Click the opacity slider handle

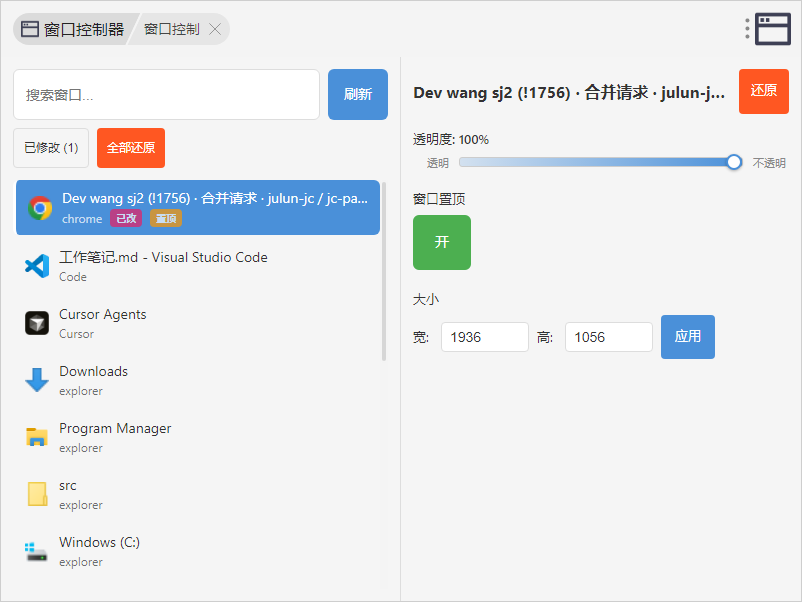(x=734, y=162)
